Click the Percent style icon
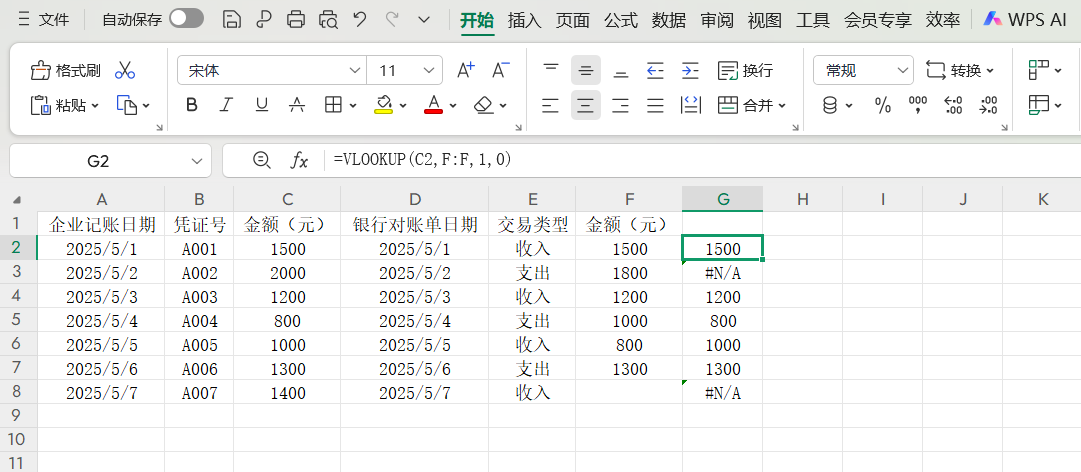Image resolution: width=1081 pixels, height=472 pixels. (x=883, y=105)
